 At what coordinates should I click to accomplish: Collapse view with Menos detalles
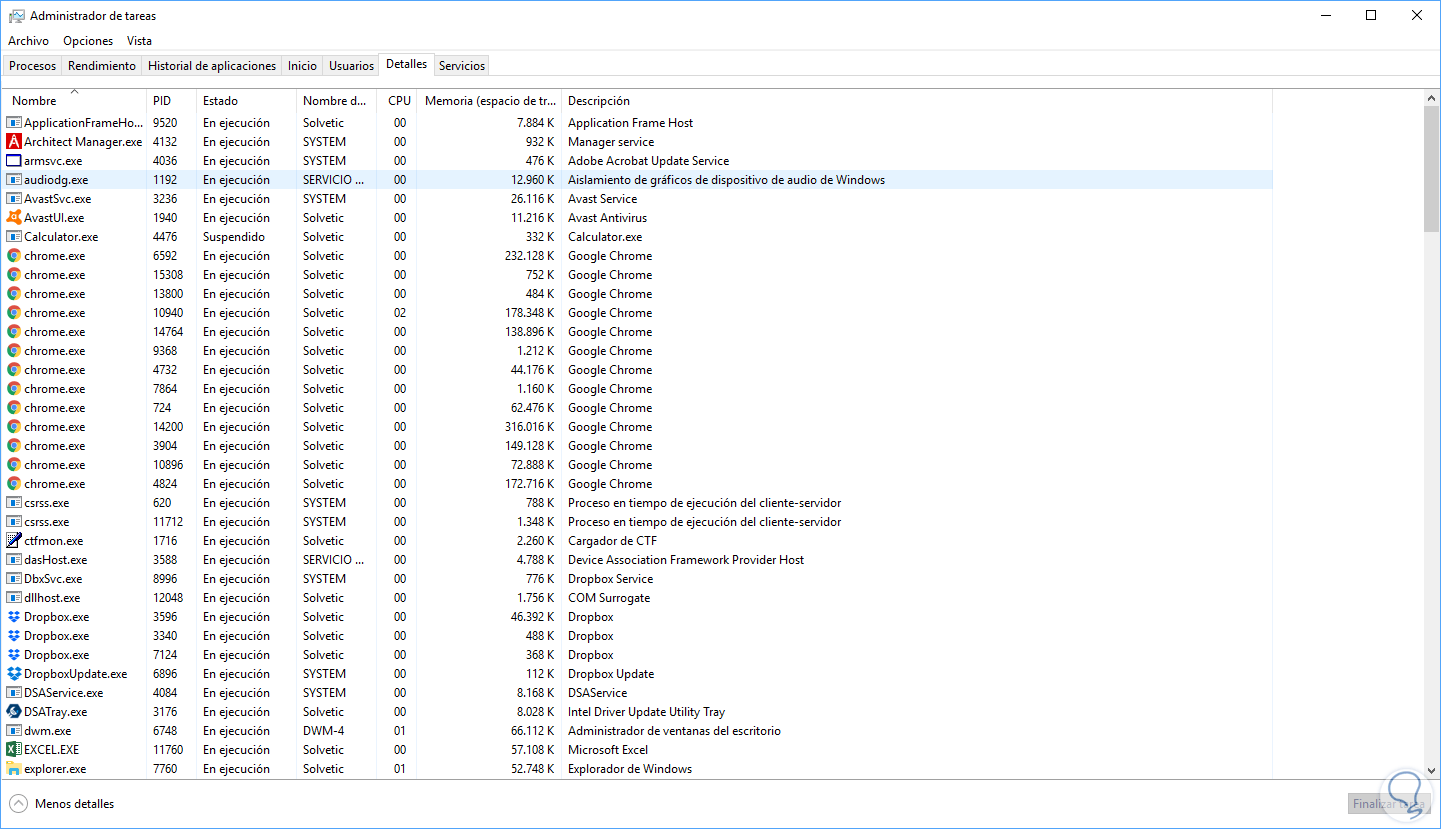pos(62,804)
